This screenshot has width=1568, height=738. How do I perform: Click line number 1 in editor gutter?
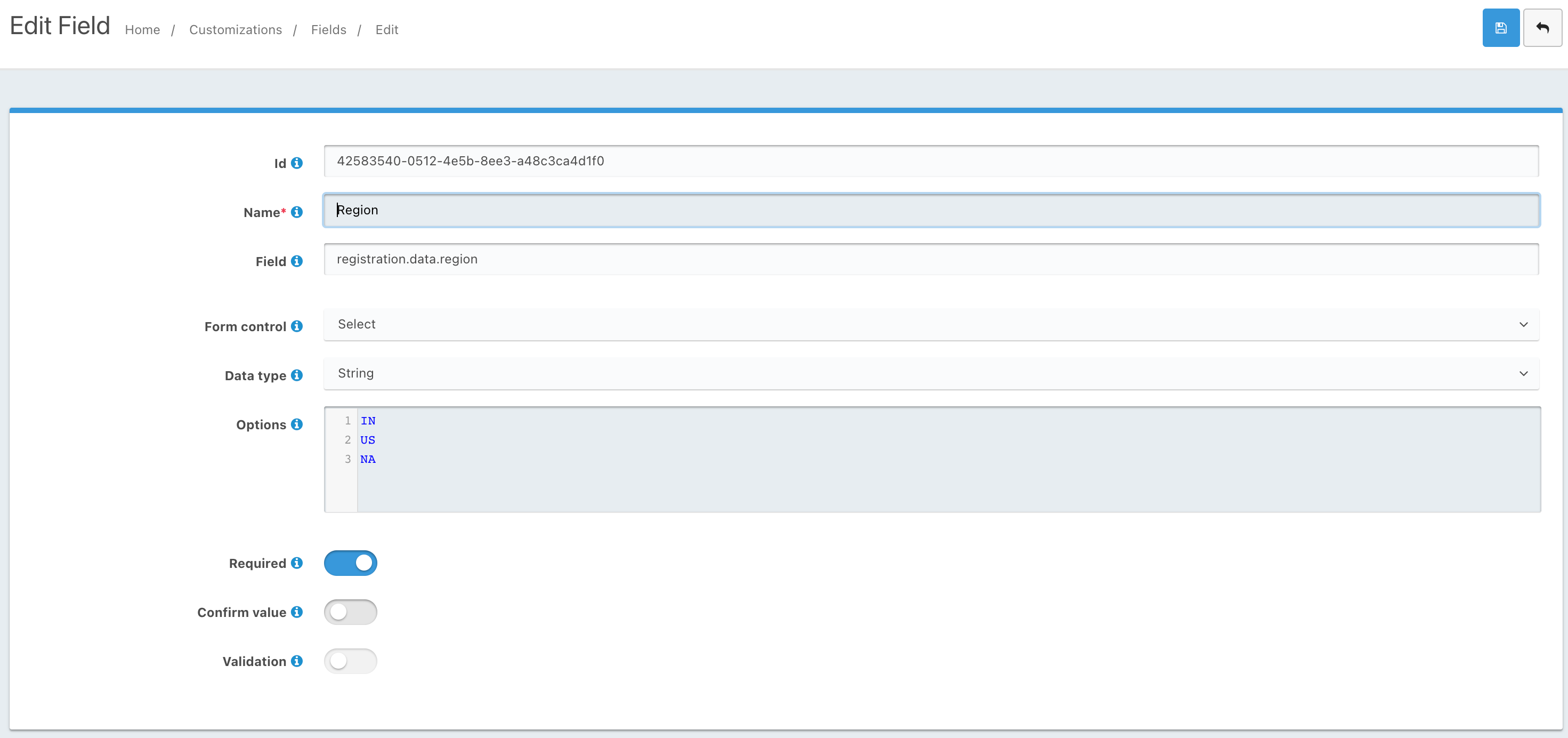coord(347,421)
